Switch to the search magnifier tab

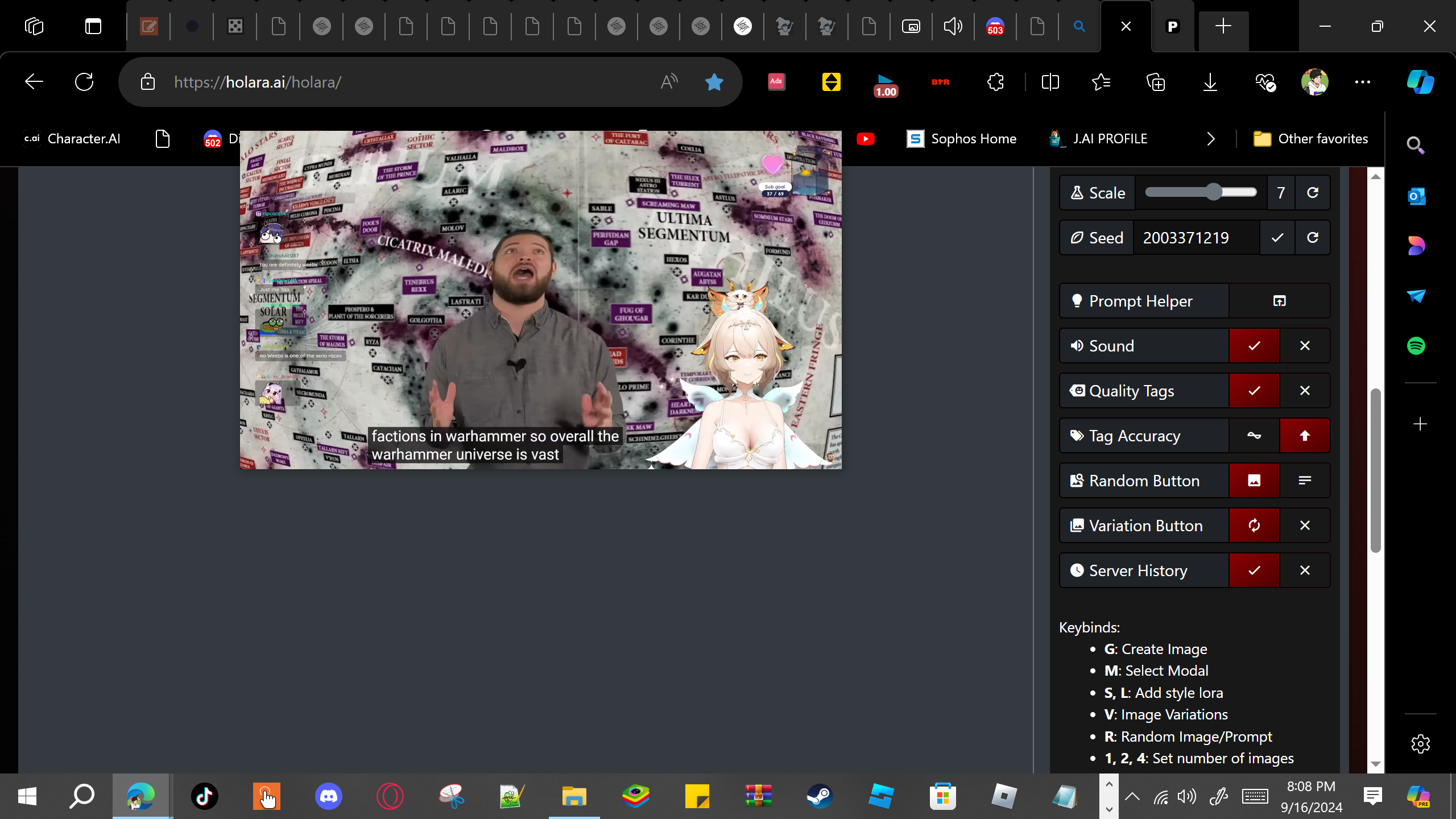[1079, 26]
